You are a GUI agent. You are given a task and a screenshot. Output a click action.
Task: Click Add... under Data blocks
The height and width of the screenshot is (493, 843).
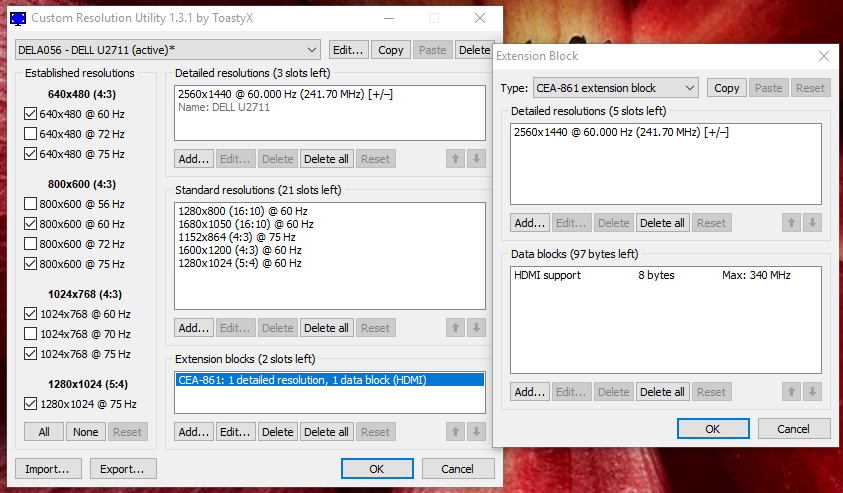click(x=529, y=392)
